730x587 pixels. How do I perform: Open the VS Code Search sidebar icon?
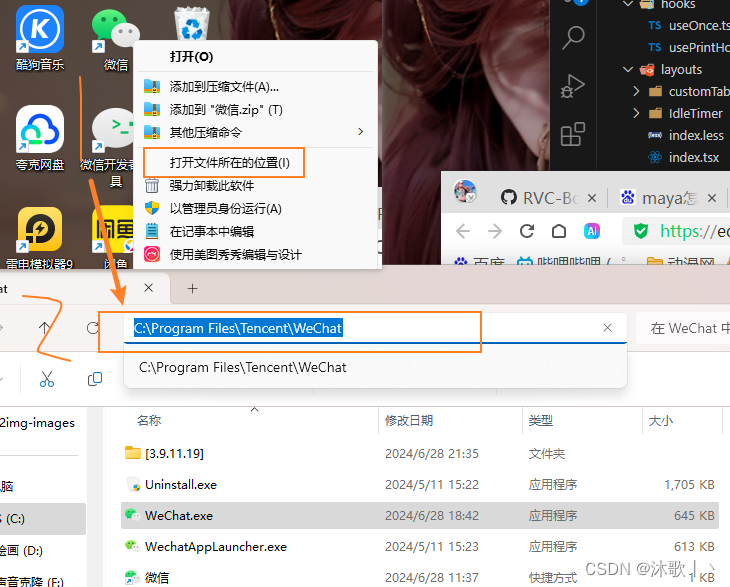click(573, 38)
